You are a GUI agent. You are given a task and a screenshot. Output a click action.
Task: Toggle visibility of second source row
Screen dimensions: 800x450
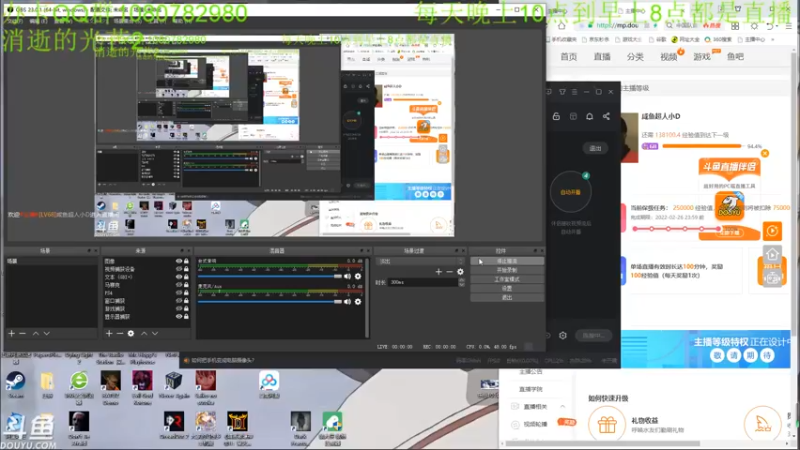[179, 269]
